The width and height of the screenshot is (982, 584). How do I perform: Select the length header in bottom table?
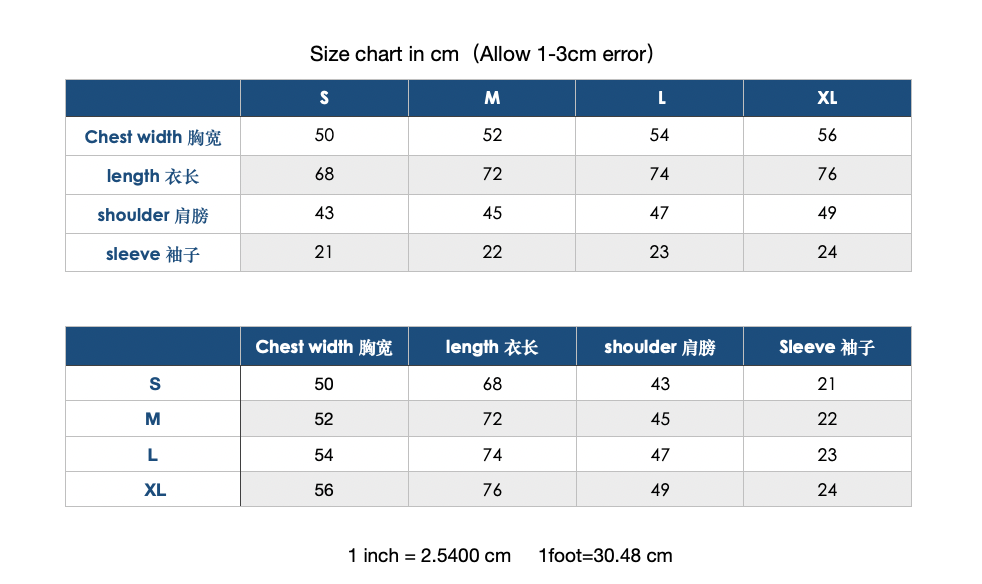pyautogui.click(x=492, y=347)
